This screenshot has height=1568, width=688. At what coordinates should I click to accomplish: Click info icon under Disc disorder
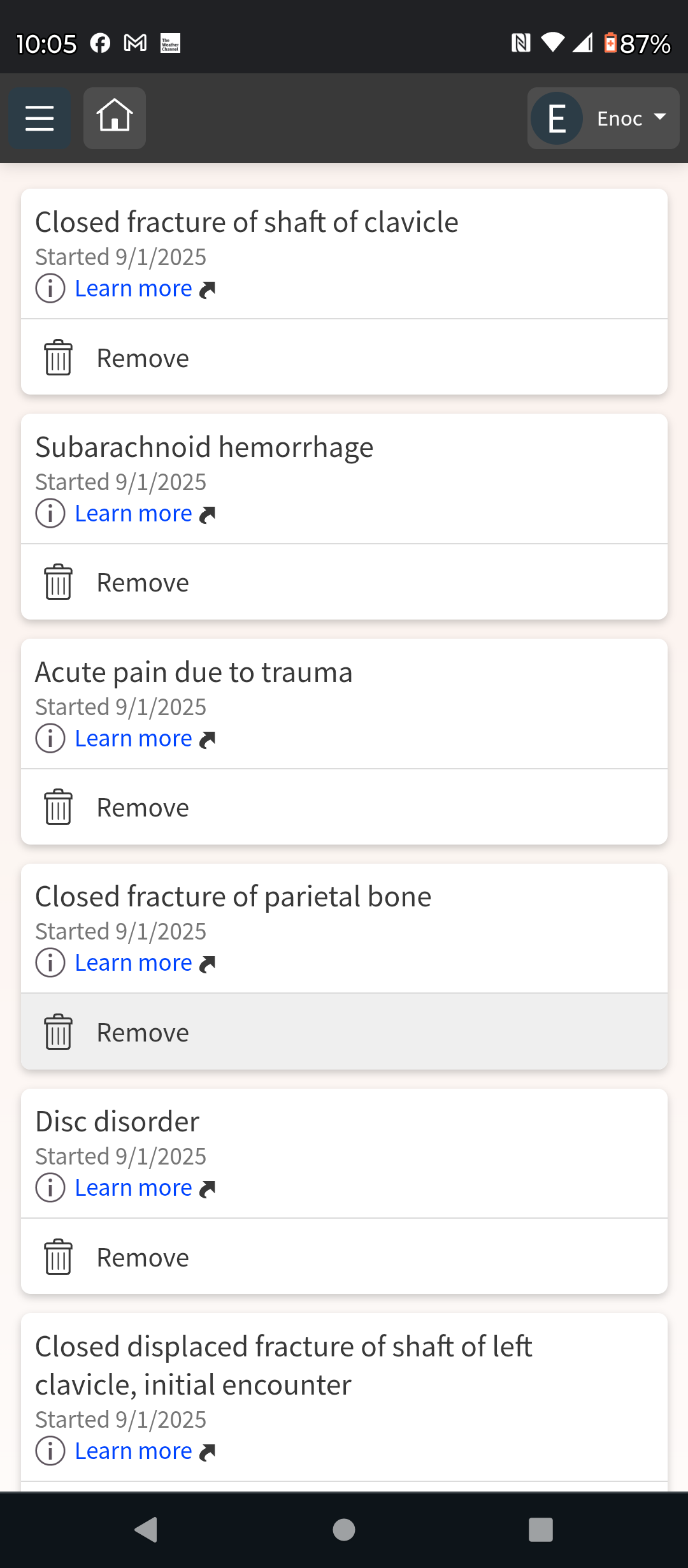click(x=50, y=1188)
